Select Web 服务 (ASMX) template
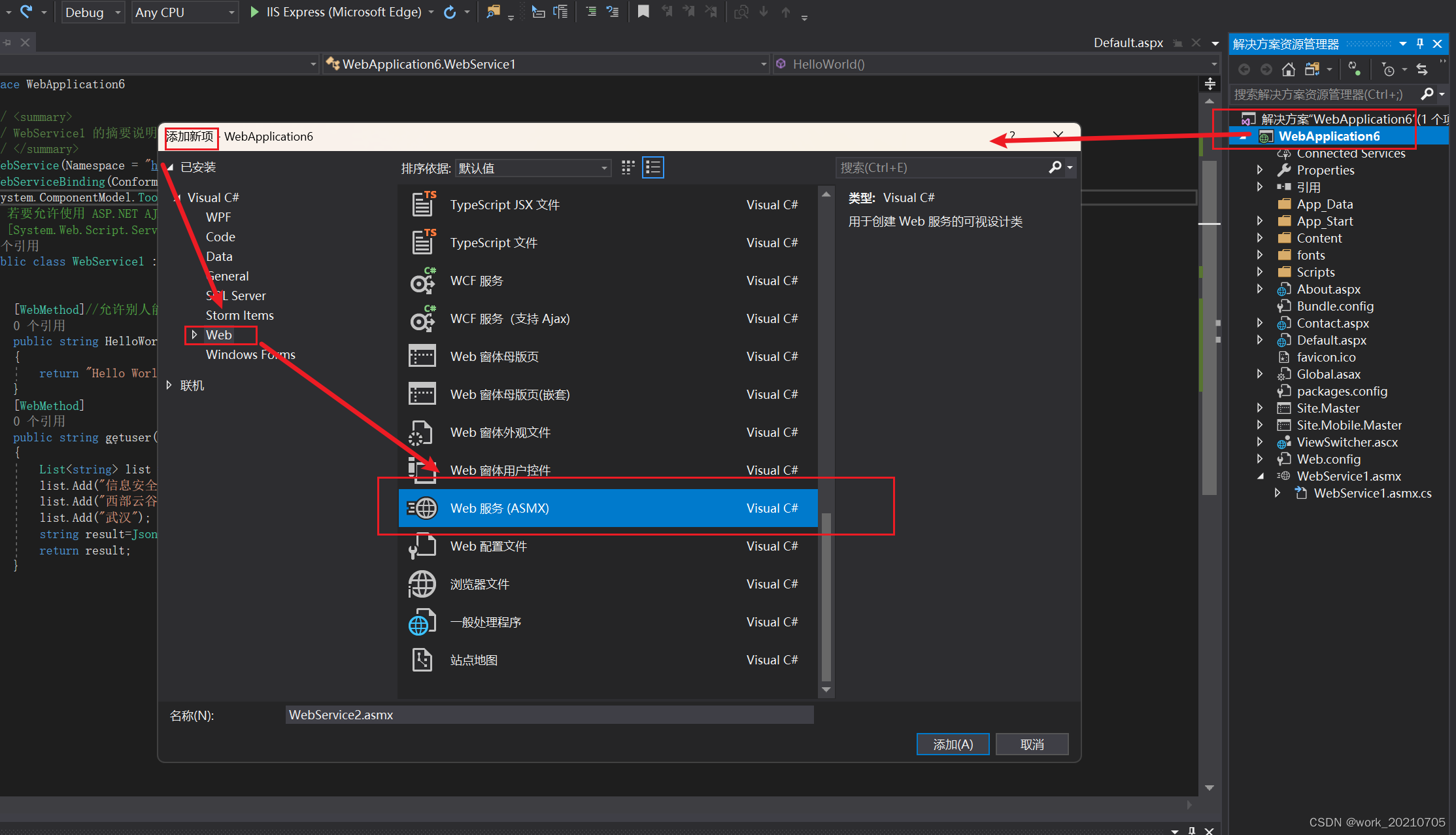1456x835 pixels. [608, 508]
